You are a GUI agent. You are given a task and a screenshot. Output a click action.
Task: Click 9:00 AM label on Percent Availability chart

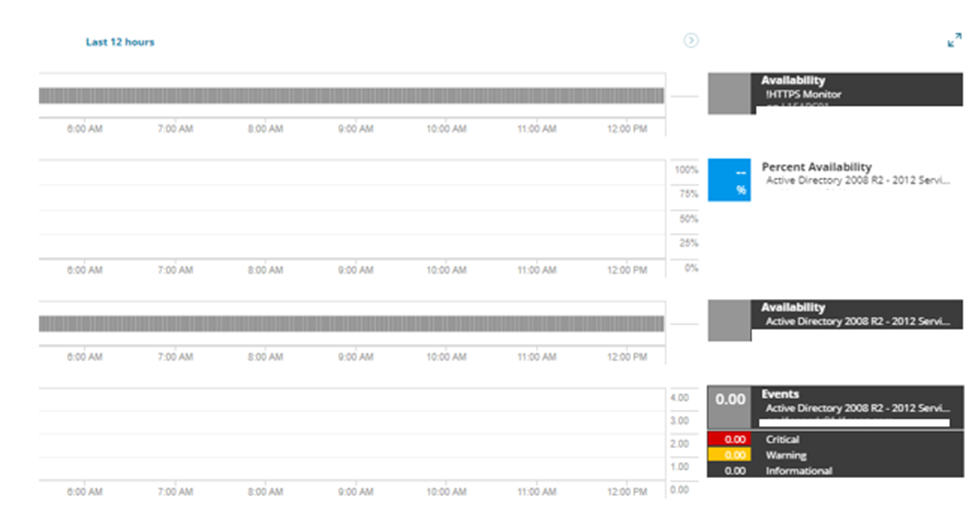[x=356, y=270]
